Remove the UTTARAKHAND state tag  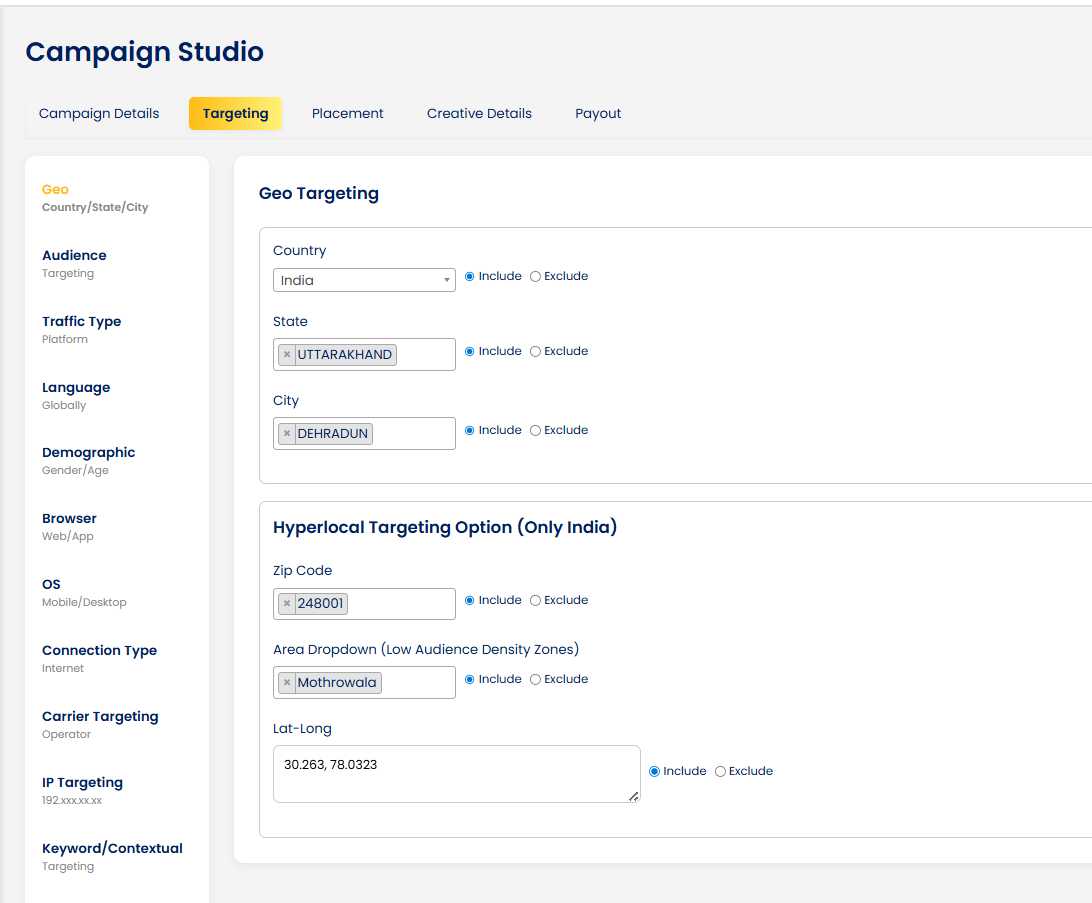(287, 354)
